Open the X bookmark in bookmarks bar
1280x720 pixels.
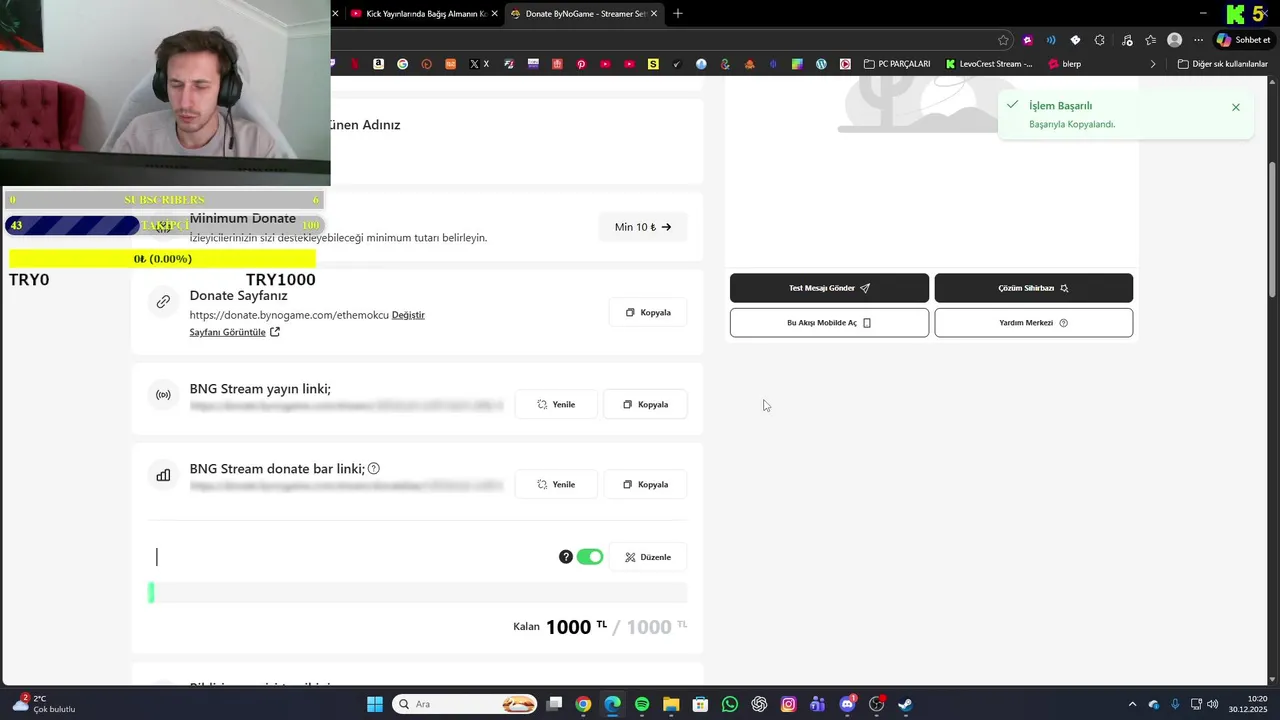pyautogui.click(x=480, y=64)
